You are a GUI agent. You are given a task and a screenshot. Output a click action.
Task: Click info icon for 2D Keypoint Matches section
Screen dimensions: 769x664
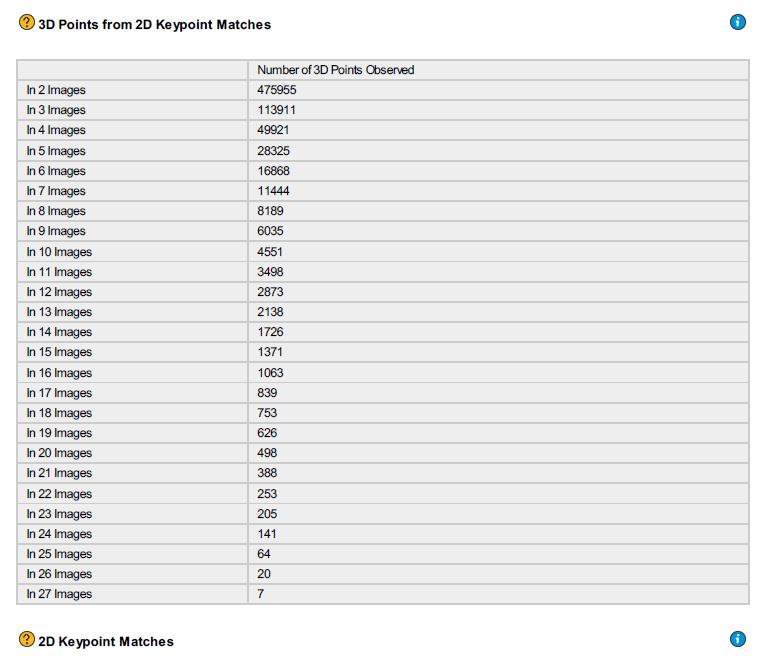pyautogui.click(x=738, y=639)
